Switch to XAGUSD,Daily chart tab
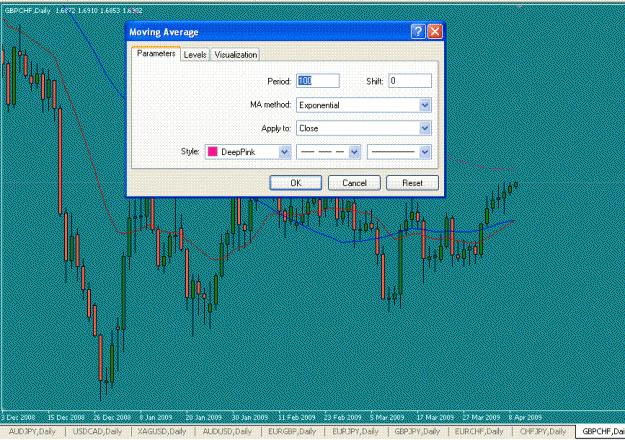 coord(162,432)
